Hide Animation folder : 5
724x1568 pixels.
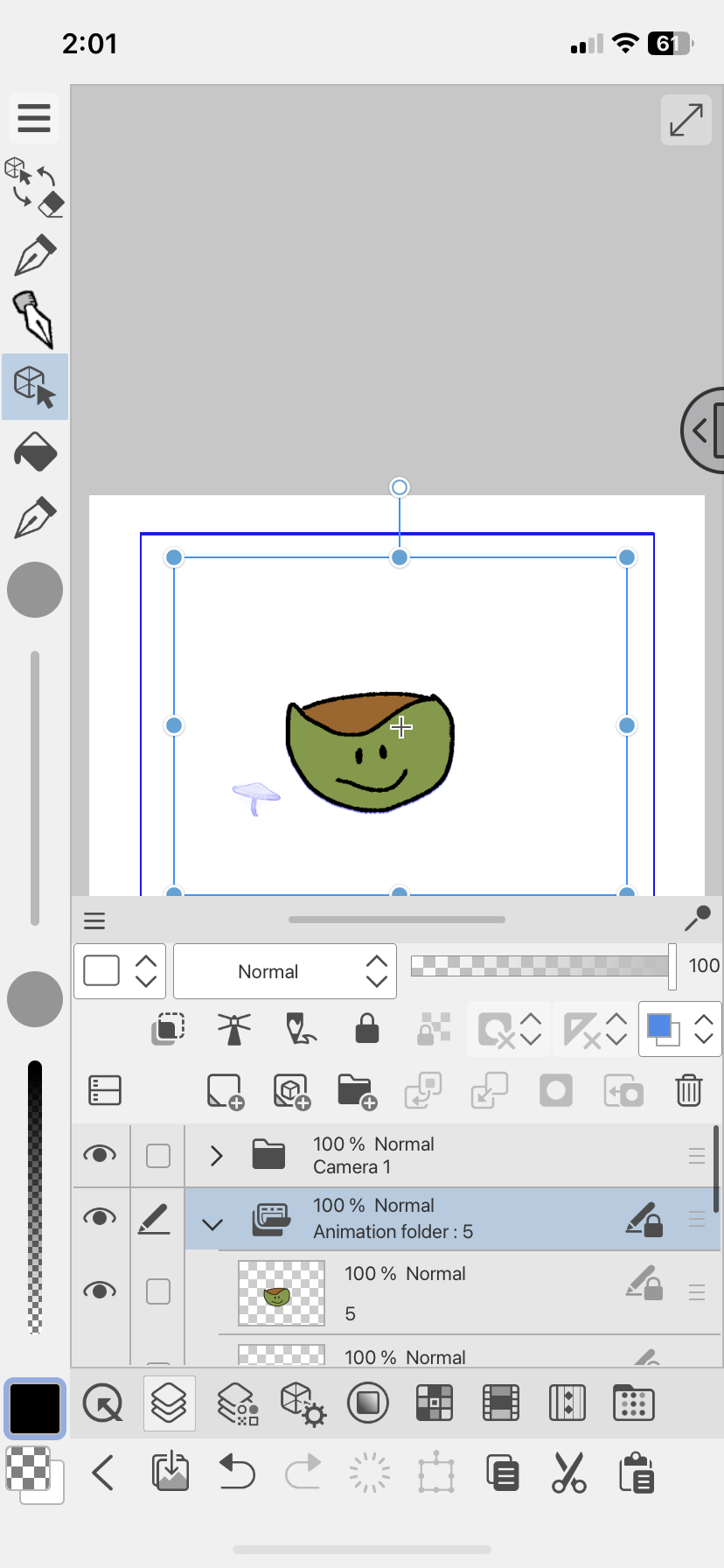coord(100,1217)
